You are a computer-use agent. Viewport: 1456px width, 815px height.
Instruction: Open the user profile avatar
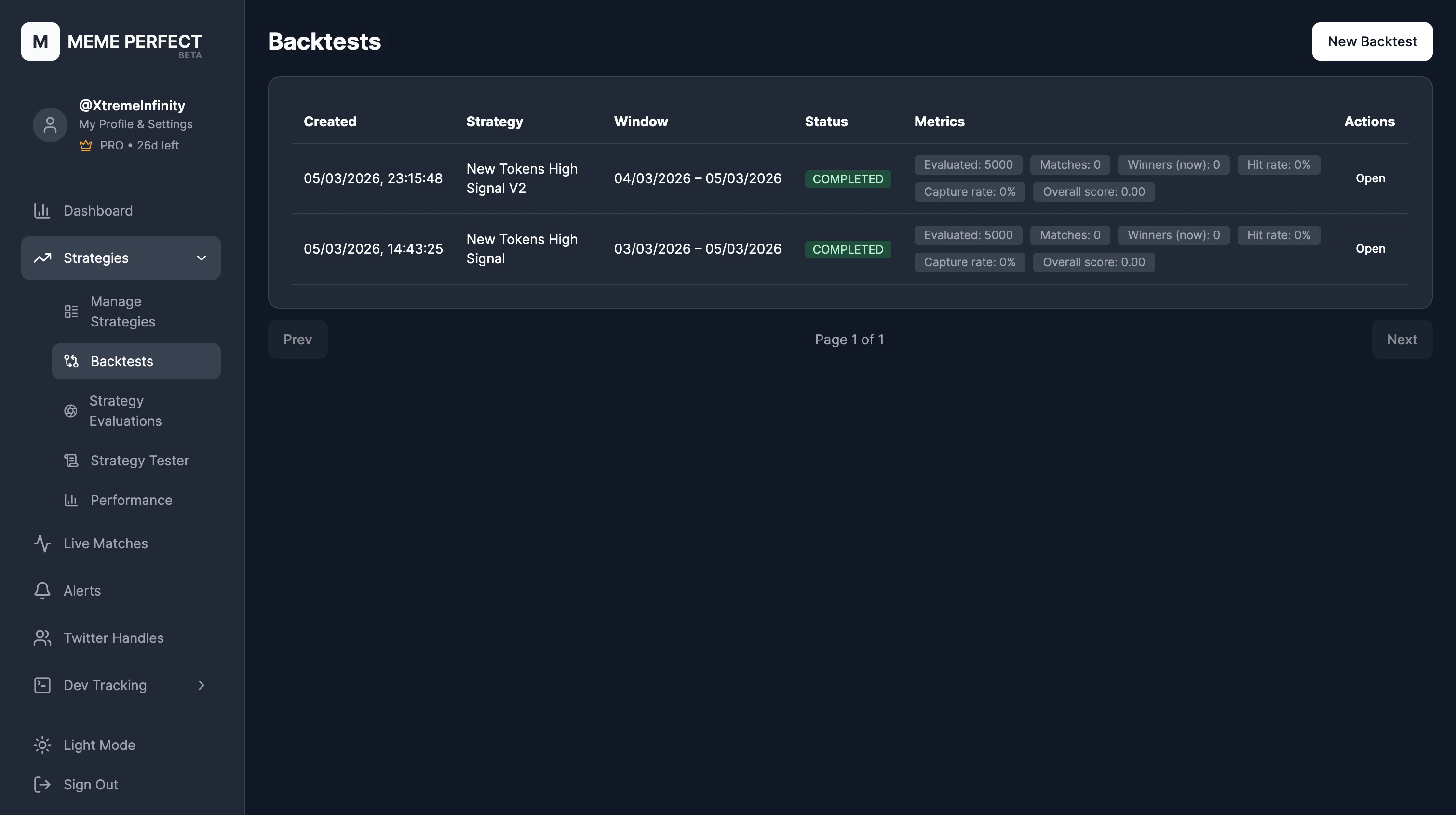50,124
